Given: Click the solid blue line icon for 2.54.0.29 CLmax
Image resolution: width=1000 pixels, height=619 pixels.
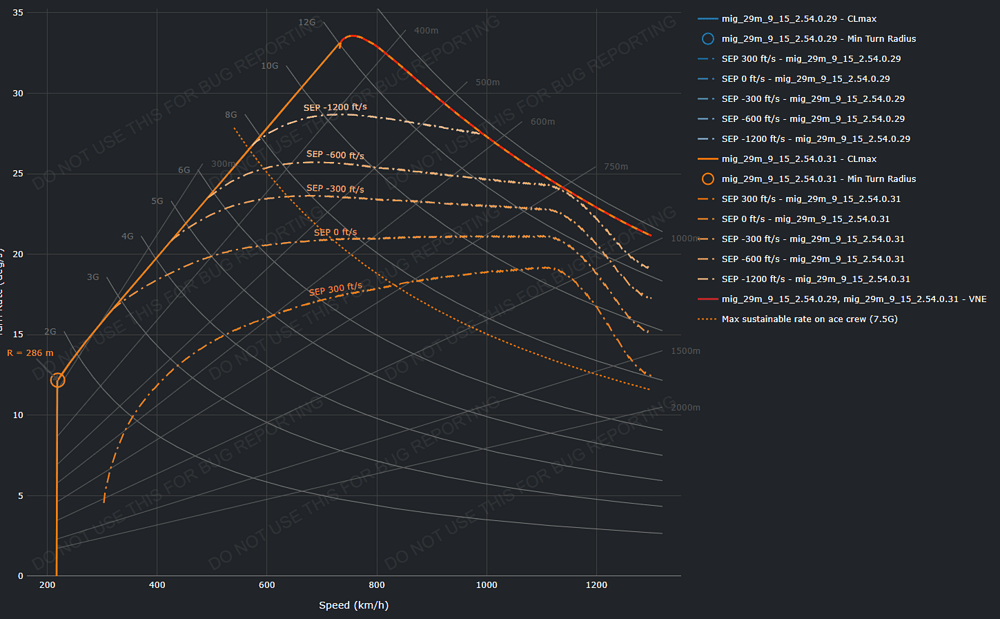Looking at the screenshot, I should click(708, 19).
